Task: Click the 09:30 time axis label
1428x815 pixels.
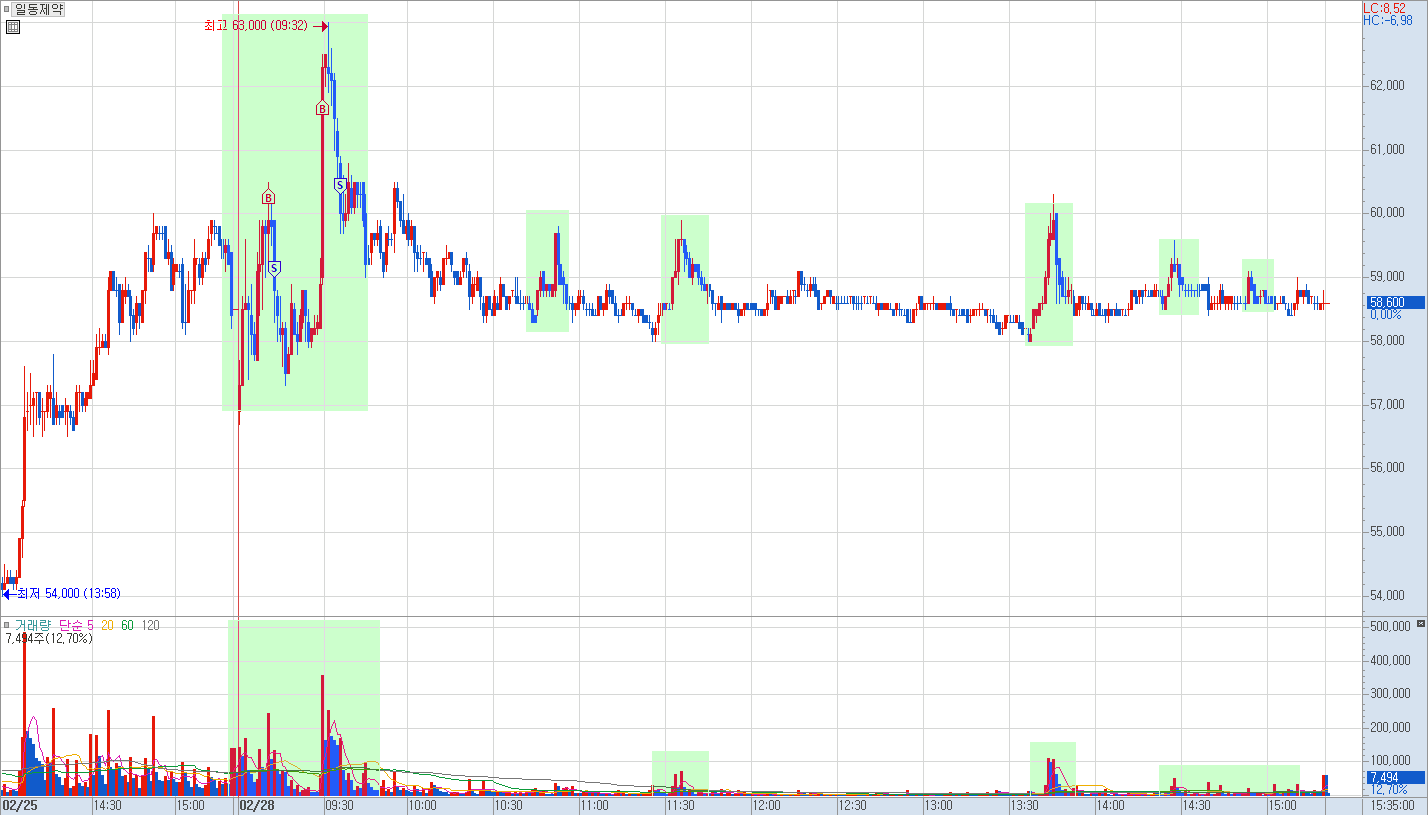Action: click(x=338, y=805)
